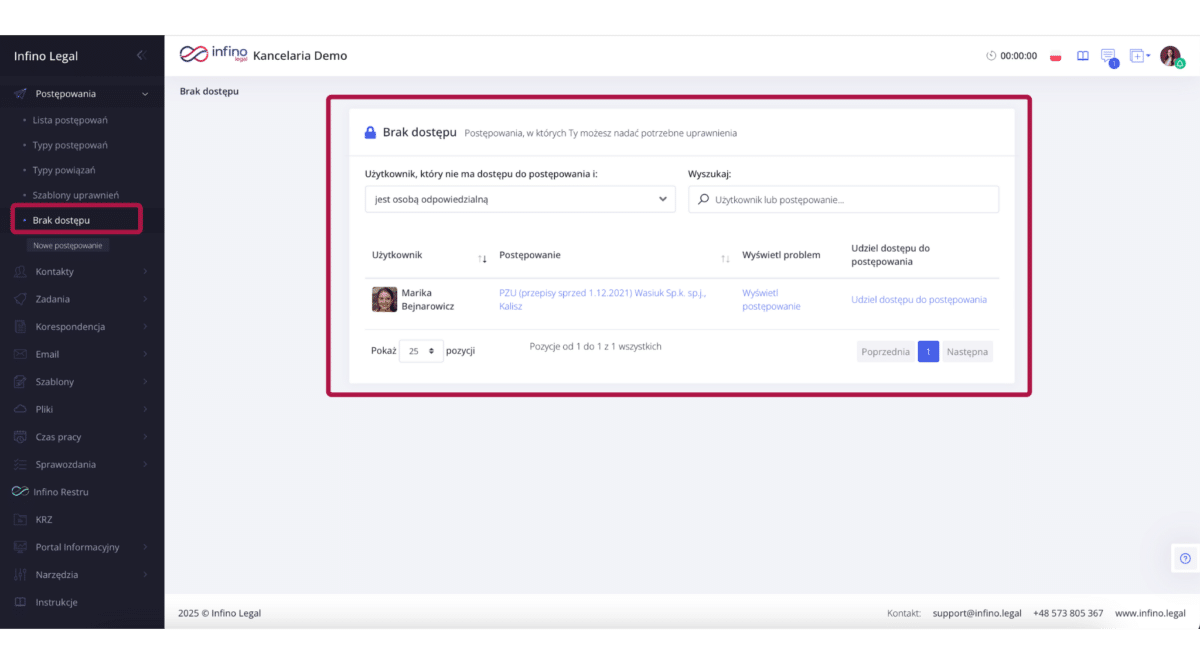Click the Kontakty sidebar icon
Screen dimensions: 1200x664
pyautogui.click(x=20, y=271)
